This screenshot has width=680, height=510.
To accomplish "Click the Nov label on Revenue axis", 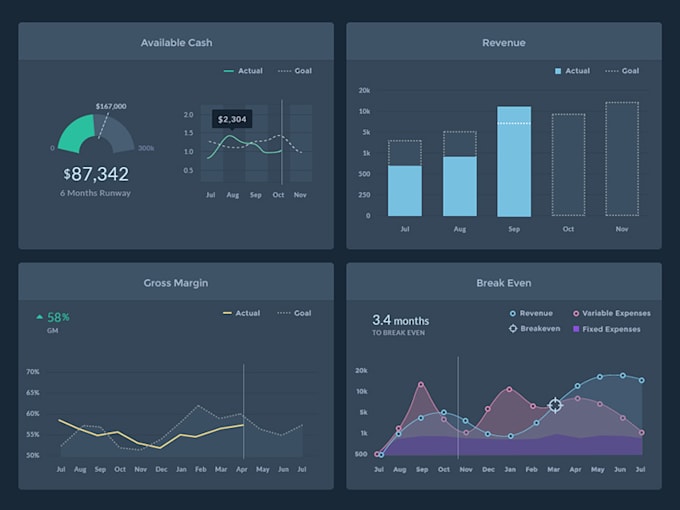I will (x=622, y=229).
